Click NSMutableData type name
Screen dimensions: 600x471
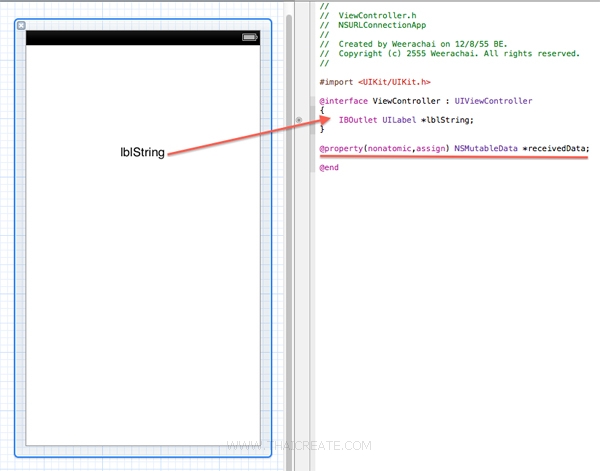point(486,148)
